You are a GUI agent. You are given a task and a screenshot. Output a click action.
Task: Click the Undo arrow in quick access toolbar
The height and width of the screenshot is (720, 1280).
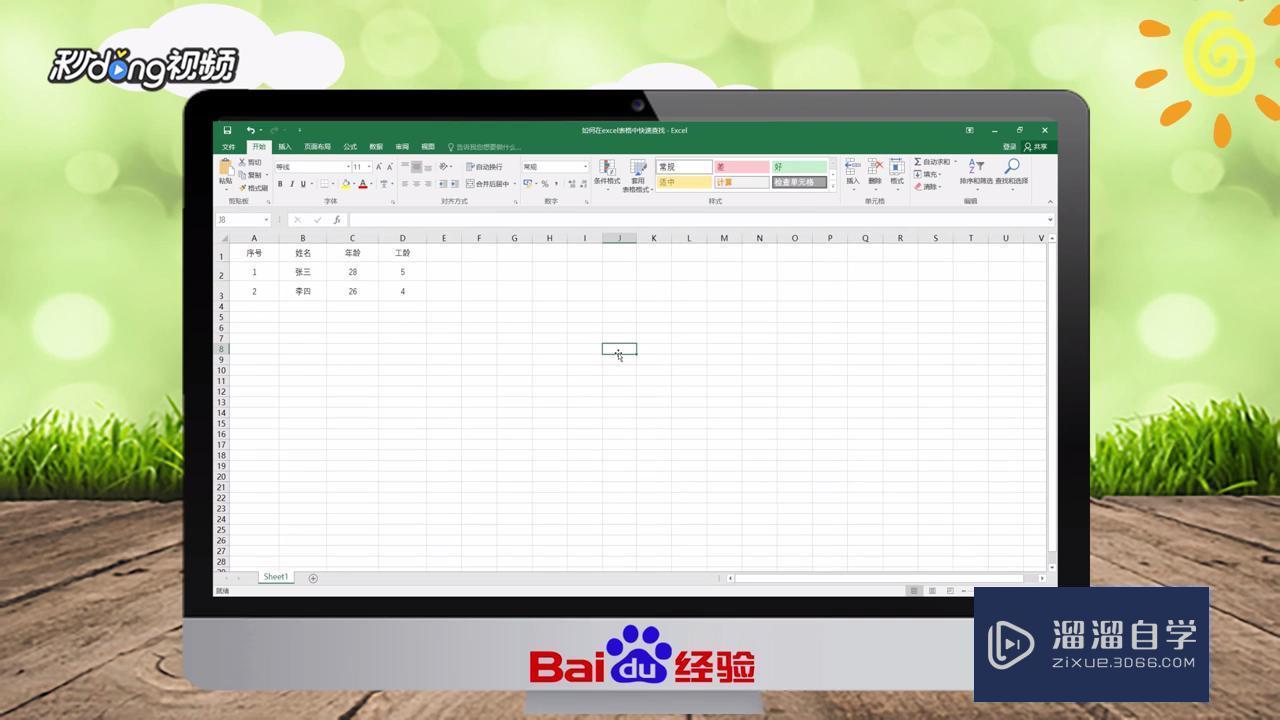pyautogui.click(x=250, y=130)
